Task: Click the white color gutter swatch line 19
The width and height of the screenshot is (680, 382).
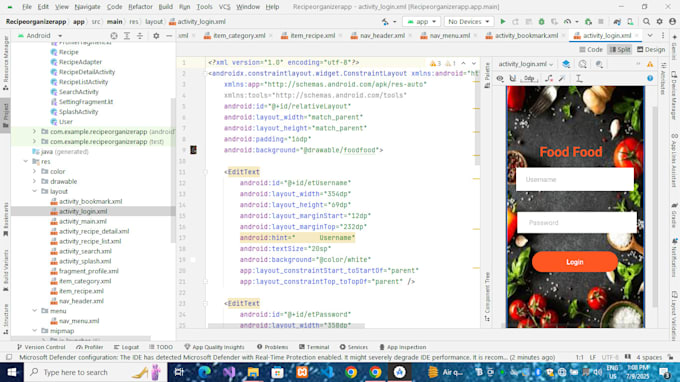Action: pos(193,260)
